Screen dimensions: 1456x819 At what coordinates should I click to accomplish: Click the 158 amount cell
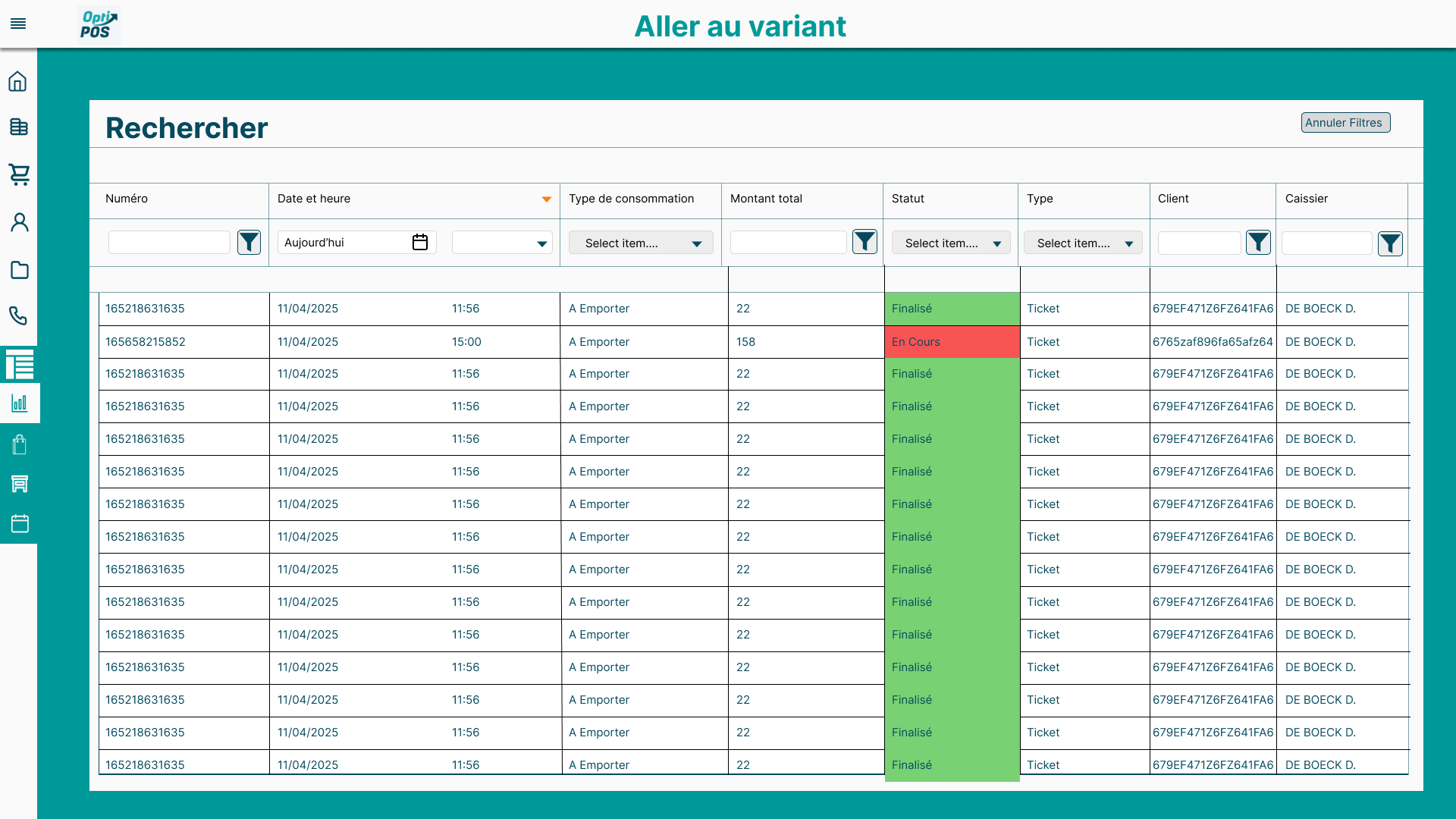745,342
